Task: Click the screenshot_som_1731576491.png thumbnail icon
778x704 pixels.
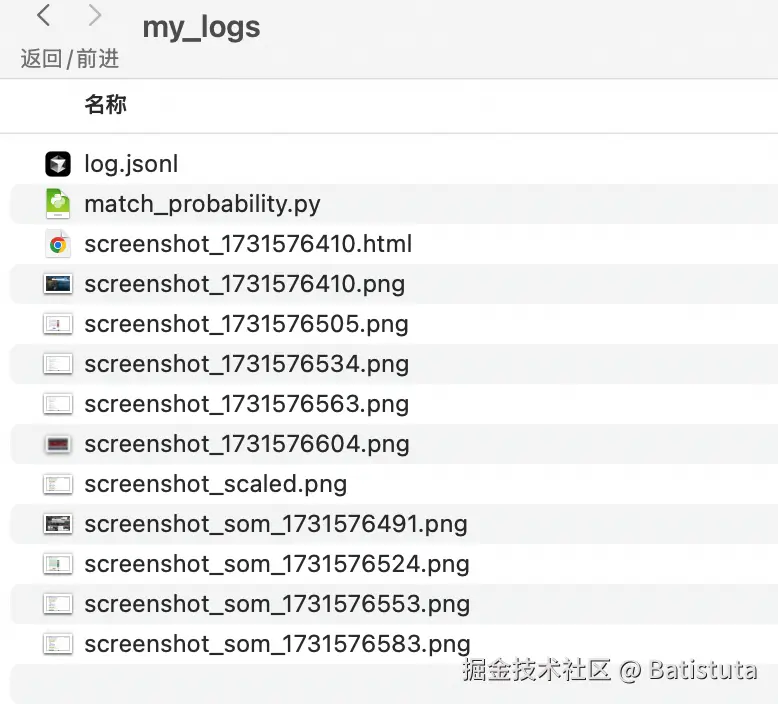Action: (x=58, y=524)
